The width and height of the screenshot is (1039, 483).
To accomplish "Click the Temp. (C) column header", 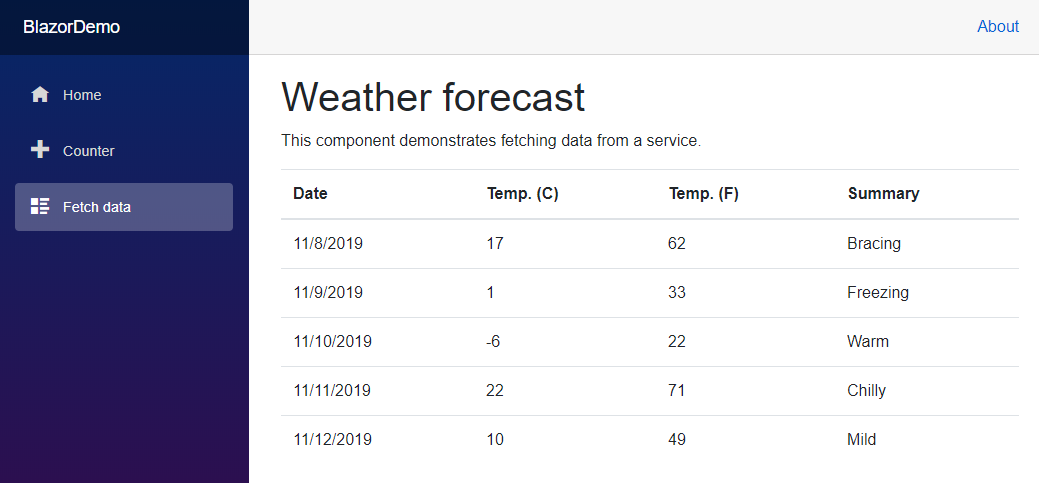I will point(522,194).
